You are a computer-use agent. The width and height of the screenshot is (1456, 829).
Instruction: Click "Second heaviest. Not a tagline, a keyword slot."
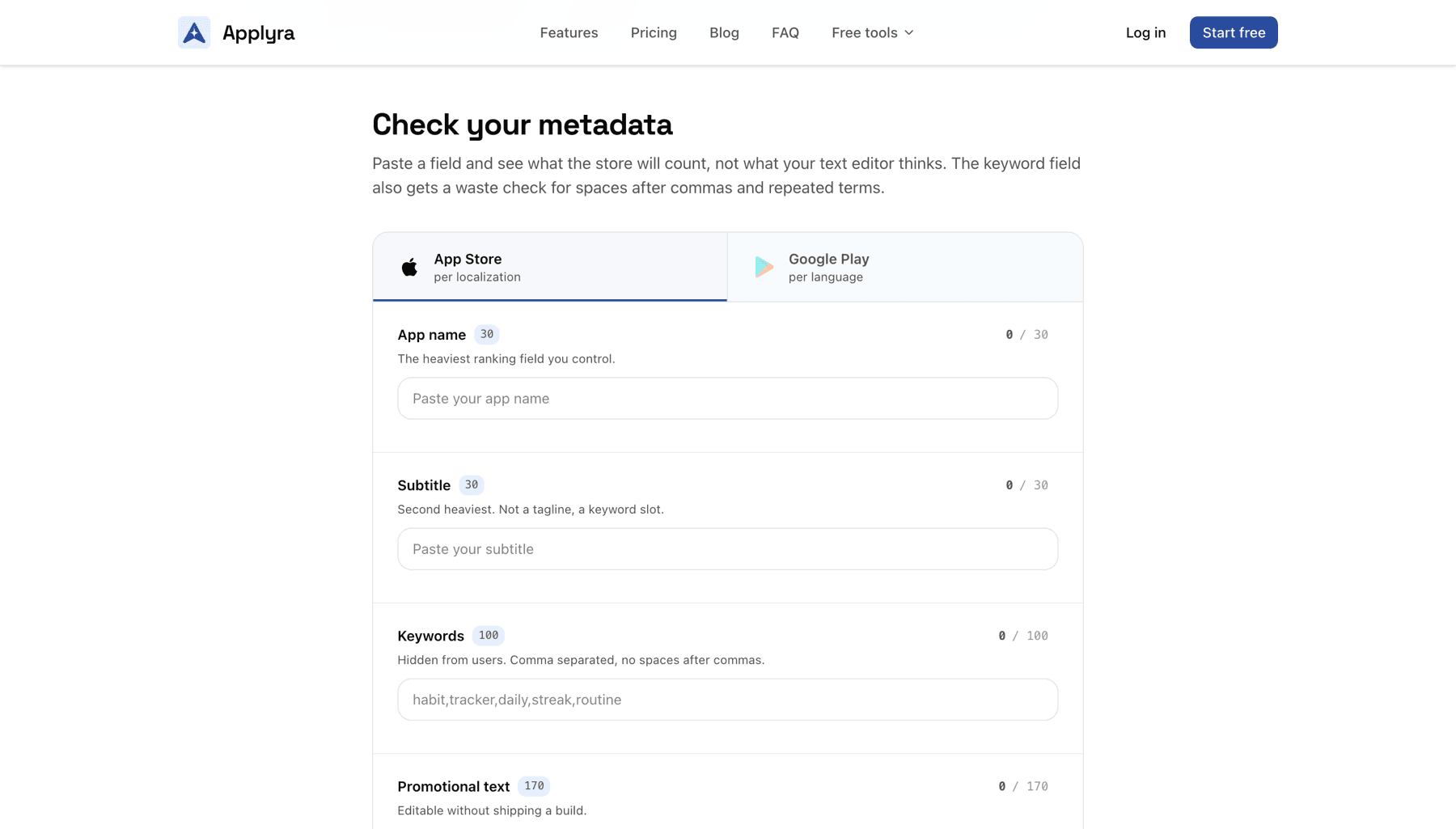(x=531, y=510)
